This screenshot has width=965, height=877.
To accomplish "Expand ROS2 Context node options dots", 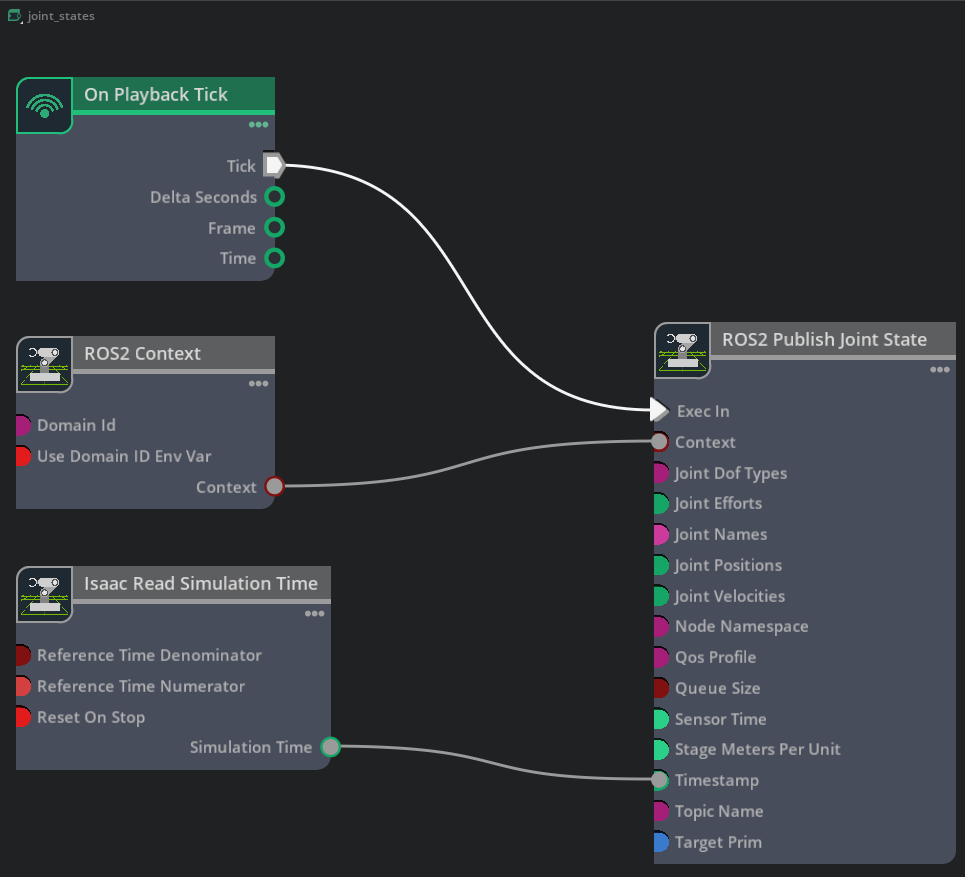I will [x=258, y=383].
